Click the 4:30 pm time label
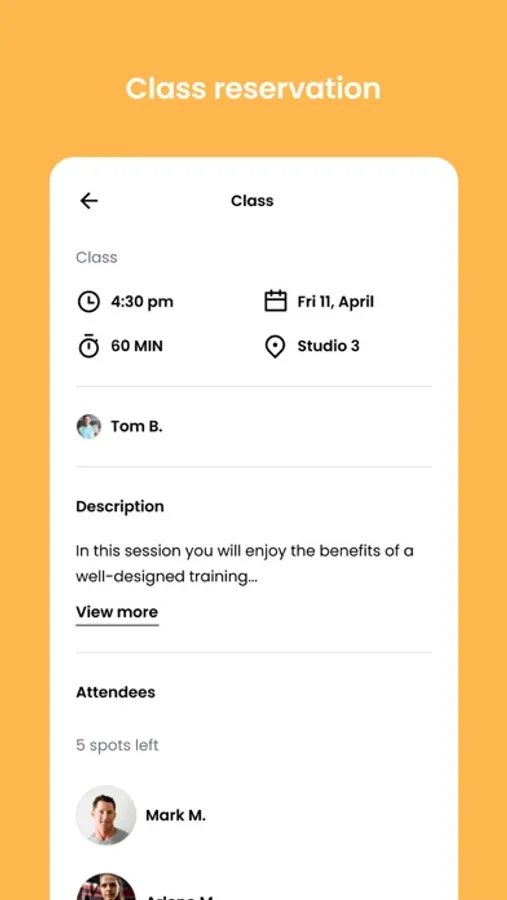The height and width of the screenshot is (900, 507). [142, 302]
